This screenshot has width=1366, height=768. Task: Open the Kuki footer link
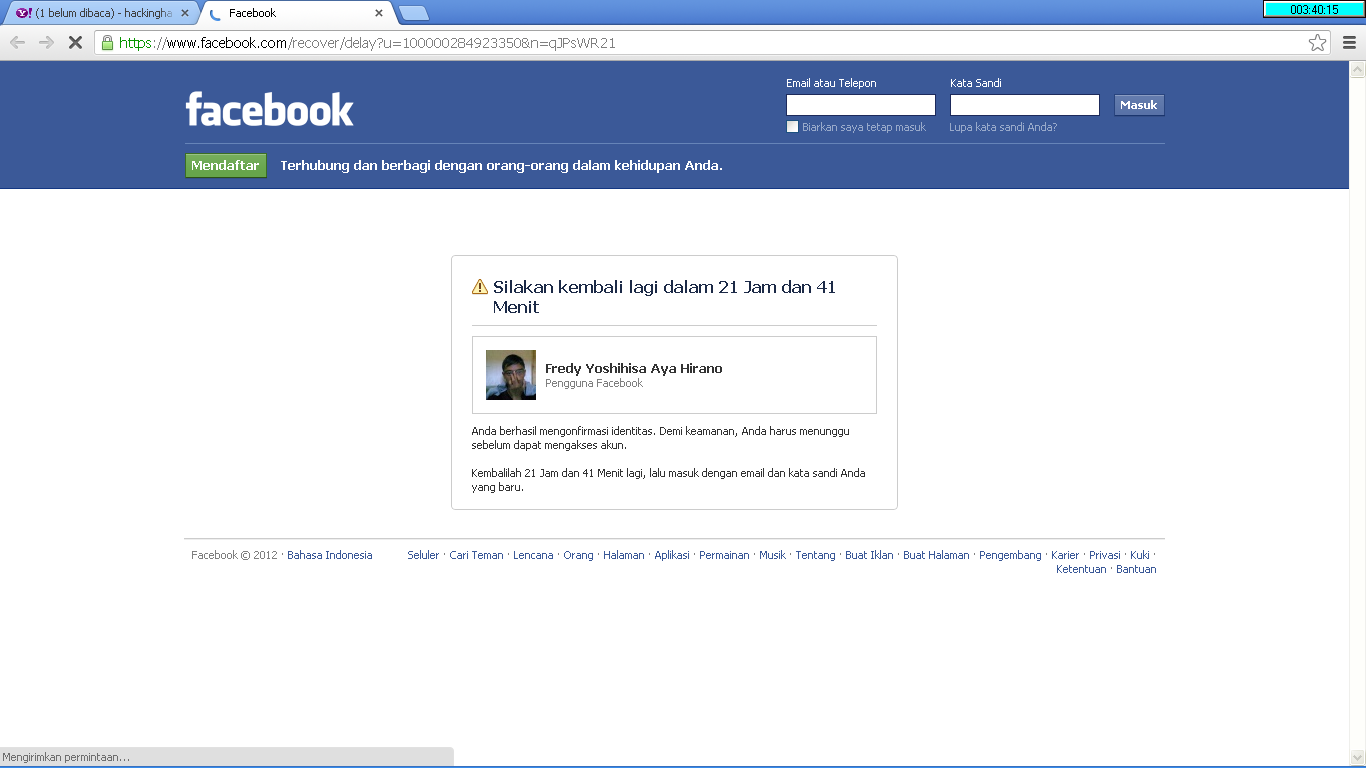tap(1140, 555)
